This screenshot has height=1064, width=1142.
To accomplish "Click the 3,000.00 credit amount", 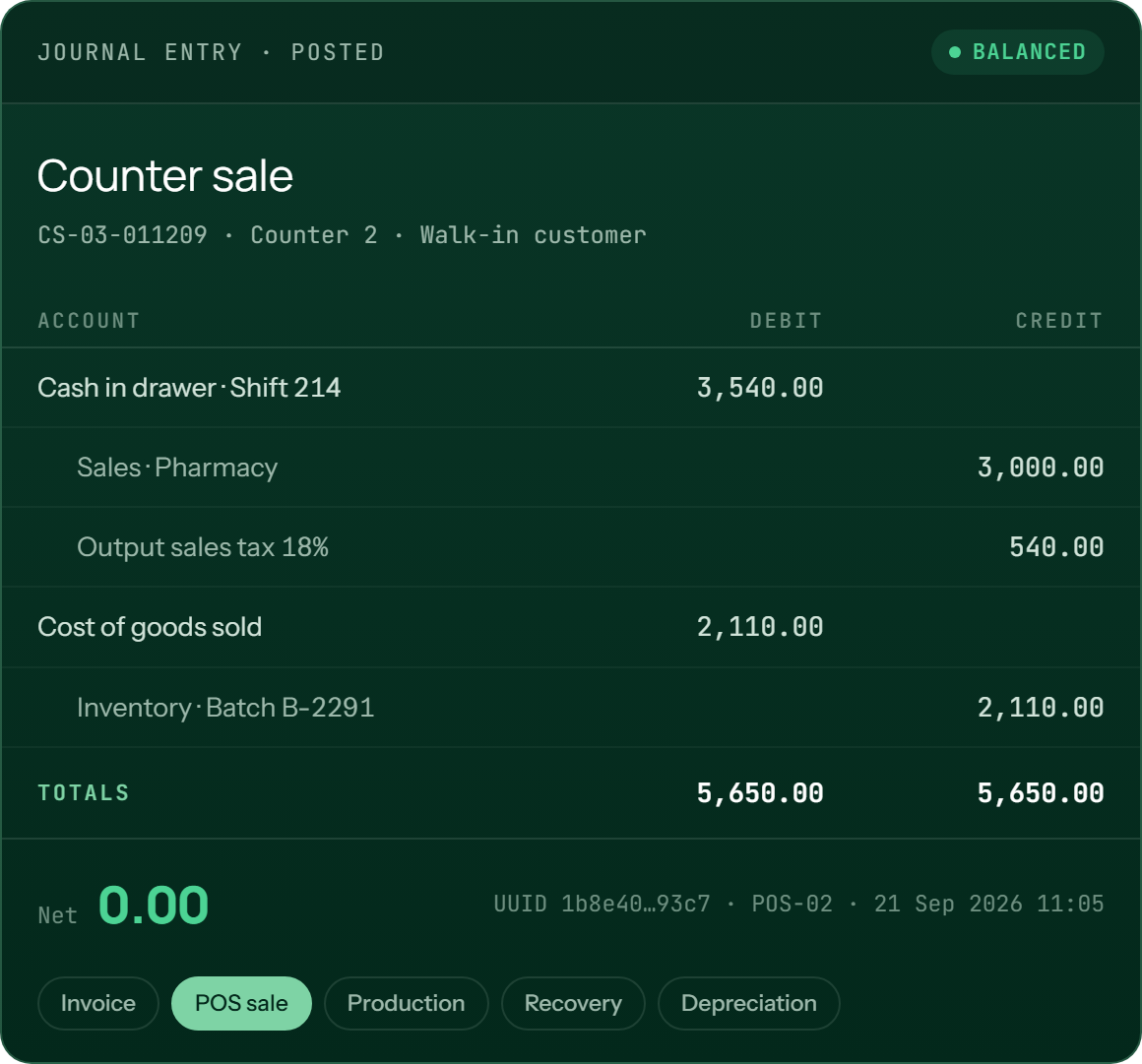I will coord(1040,468).
